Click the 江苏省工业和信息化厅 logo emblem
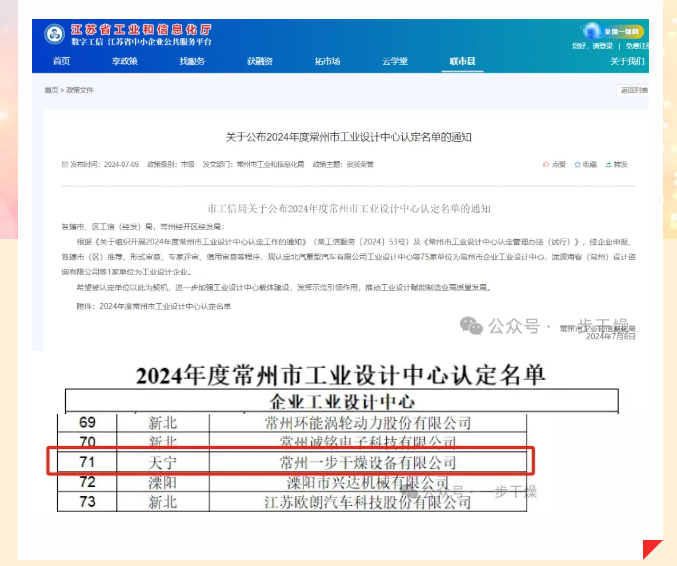This screenshot has height=566, width=677. (x=54, y=33)
